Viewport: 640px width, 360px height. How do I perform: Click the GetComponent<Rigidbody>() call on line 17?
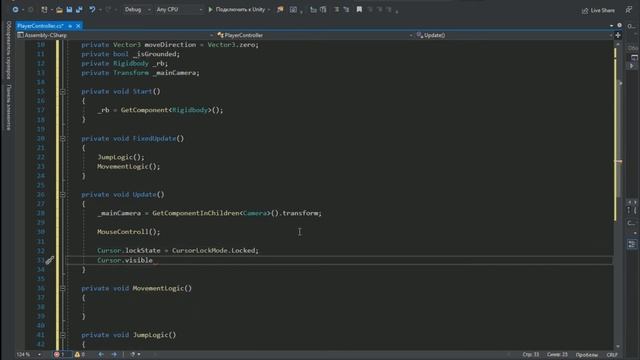[171, 110]
